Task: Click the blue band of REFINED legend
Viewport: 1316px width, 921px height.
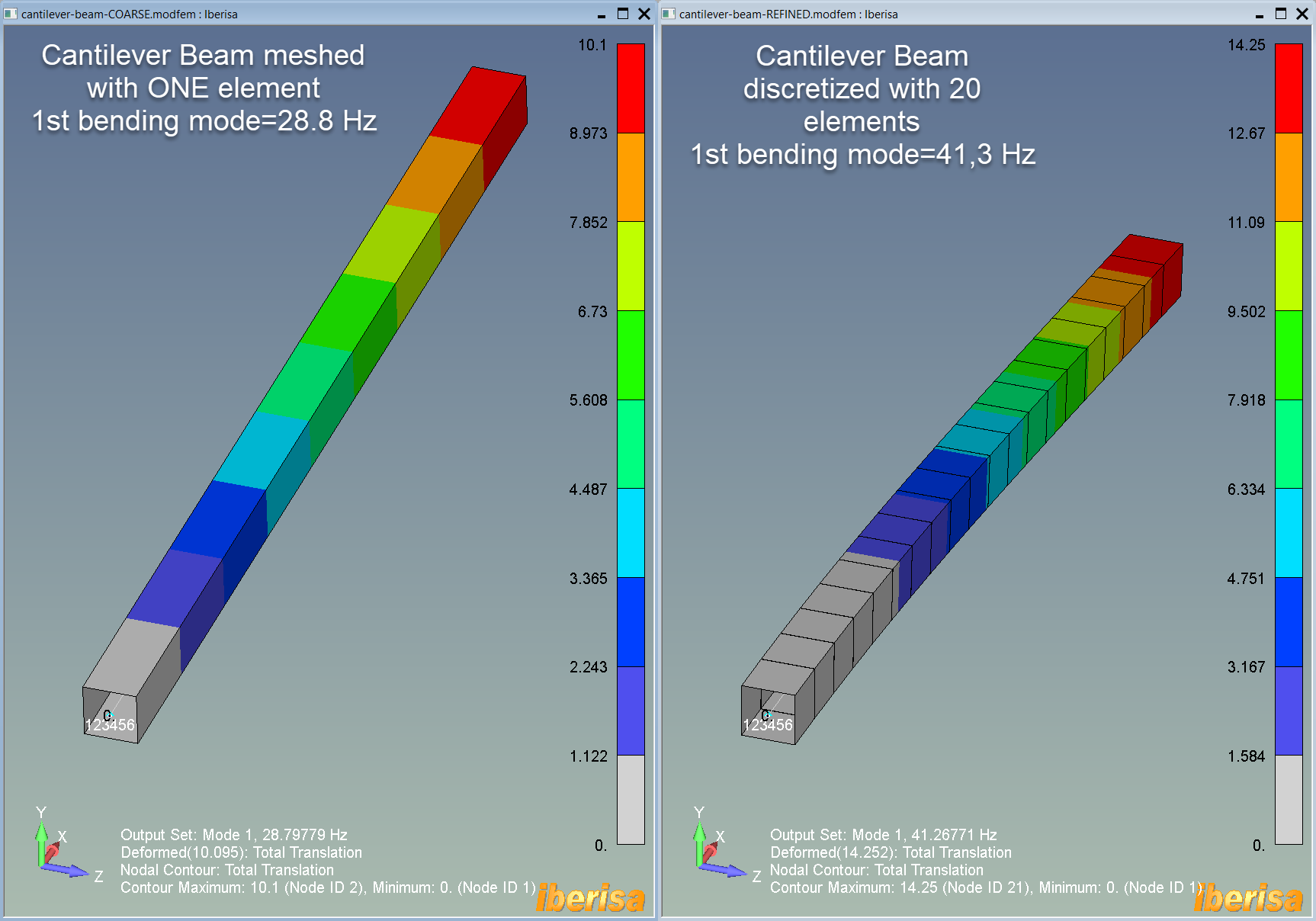Action: 1289,622
